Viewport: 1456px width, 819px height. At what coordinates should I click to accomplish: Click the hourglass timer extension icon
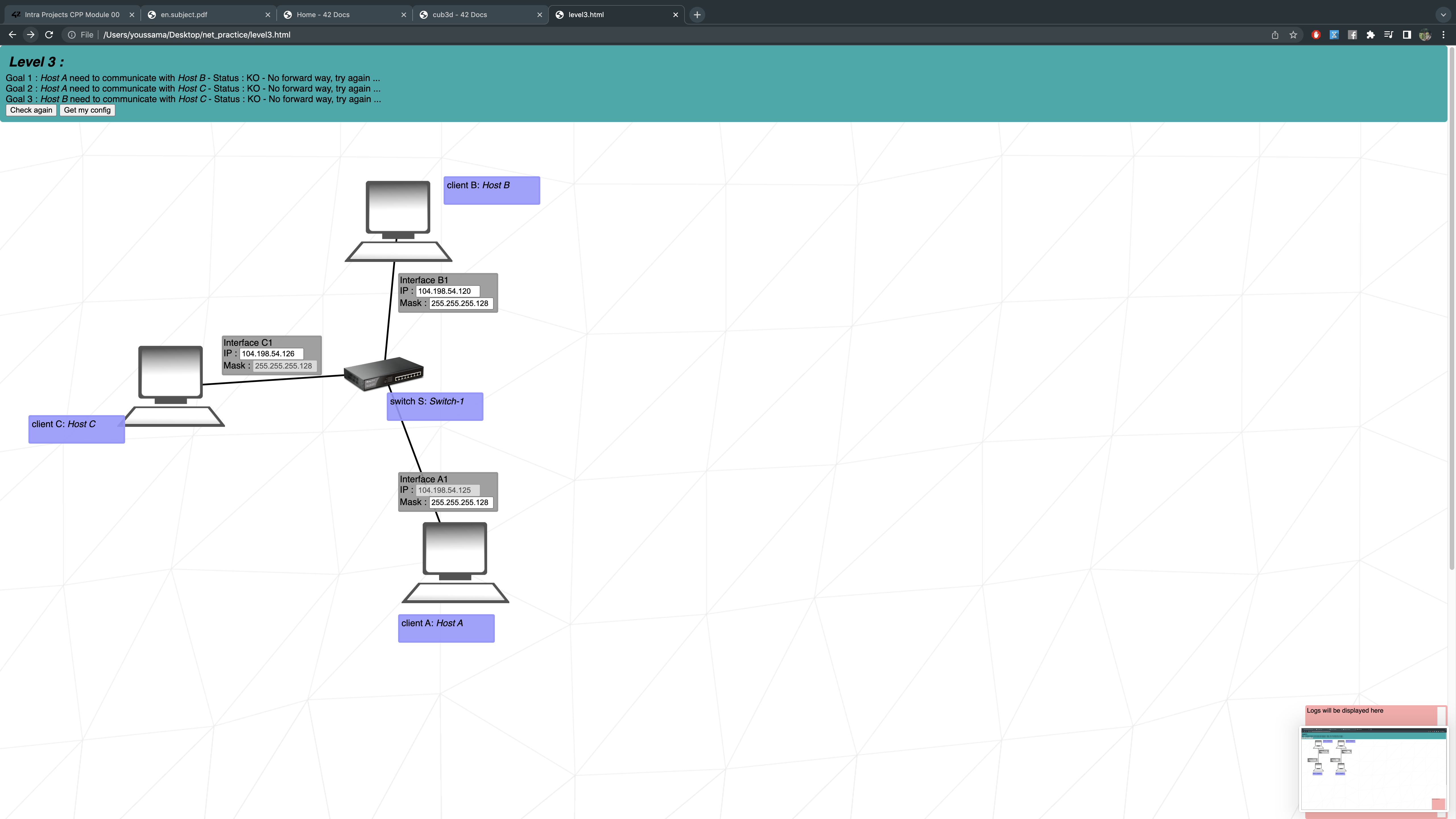1335,34
